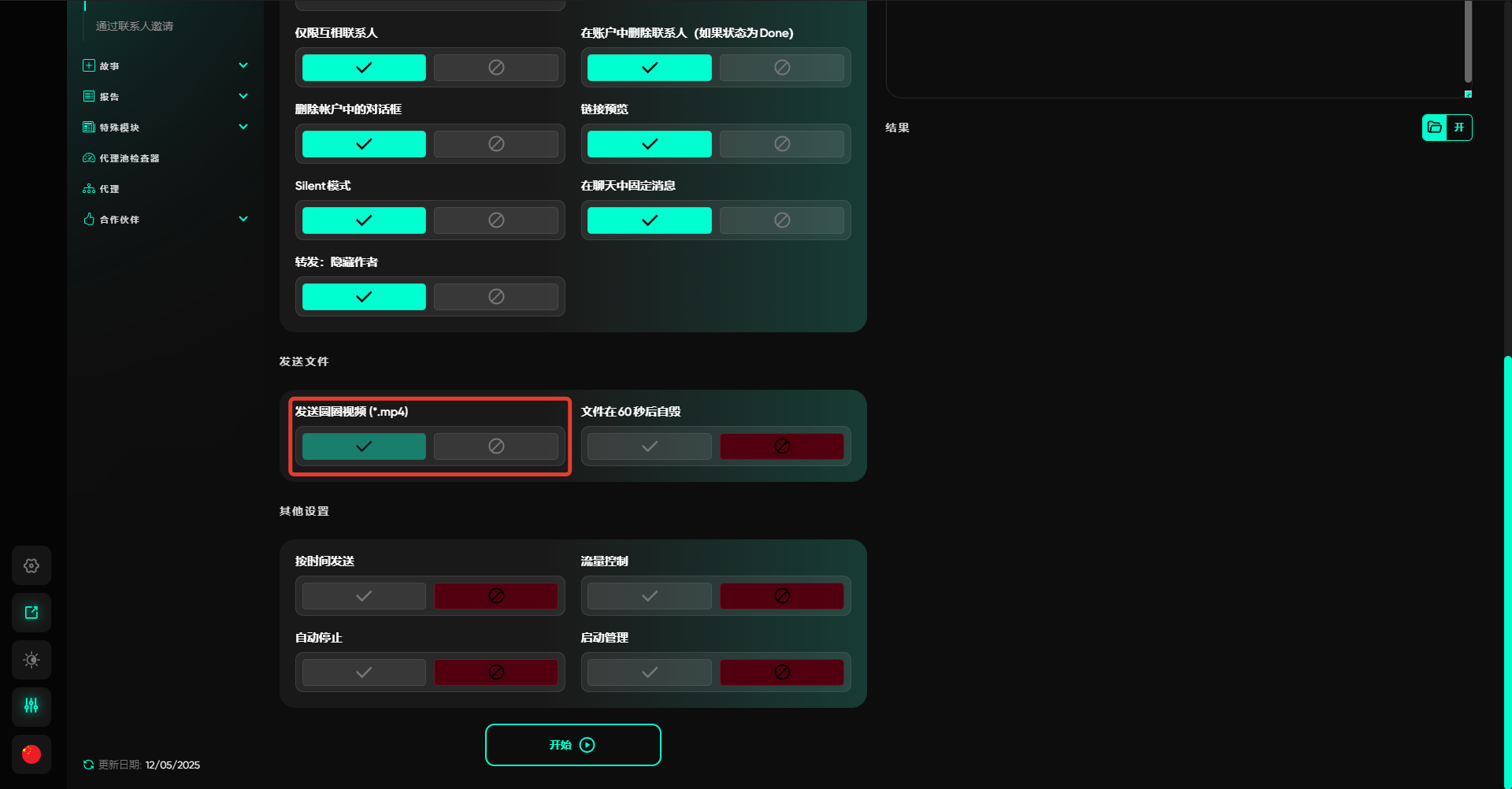Expand the 故事 menu section
Viewport: 1512px width, 789px height.
[x=243, y=66]
